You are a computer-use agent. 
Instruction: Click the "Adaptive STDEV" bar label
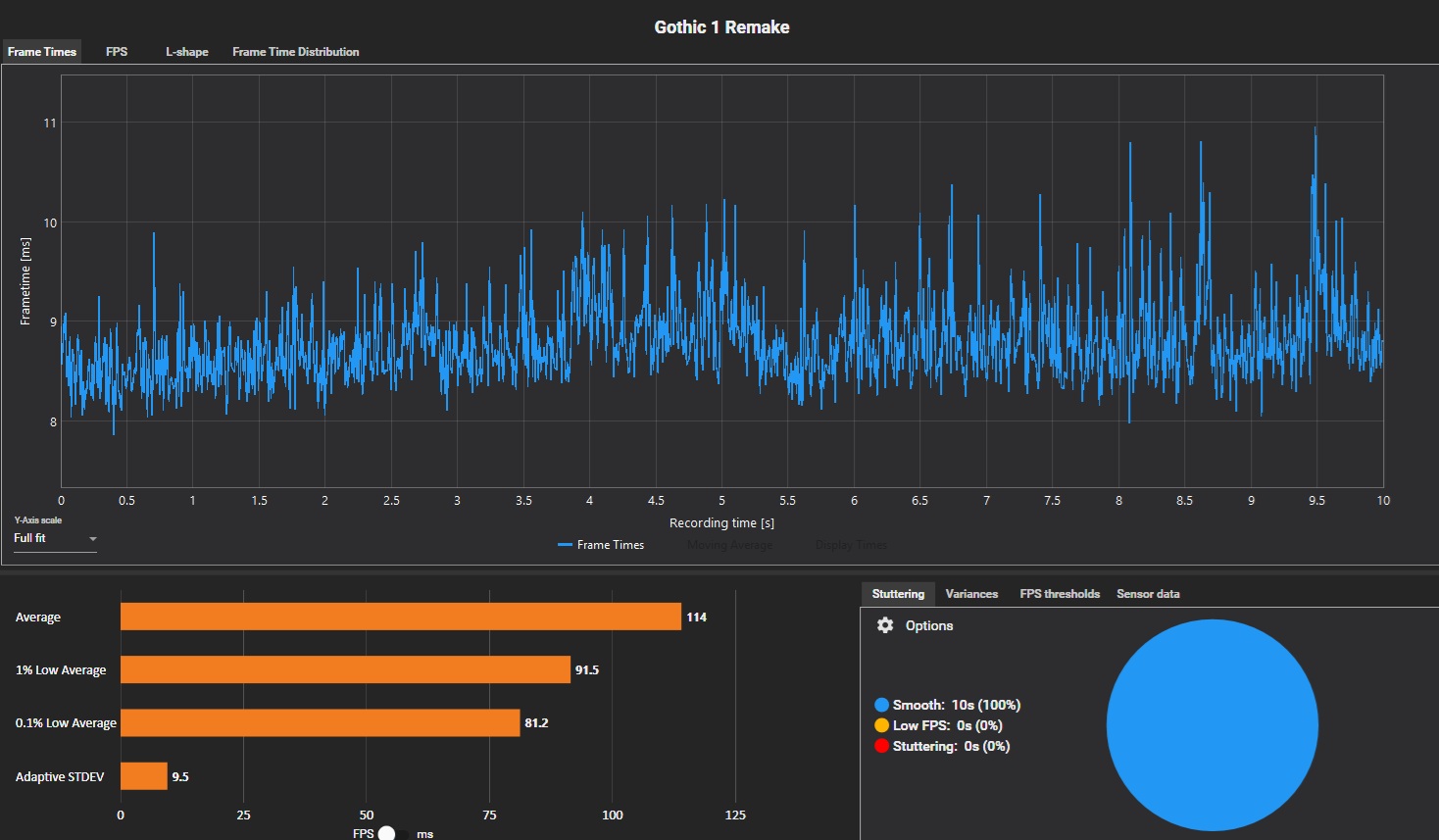coord(60,776)
